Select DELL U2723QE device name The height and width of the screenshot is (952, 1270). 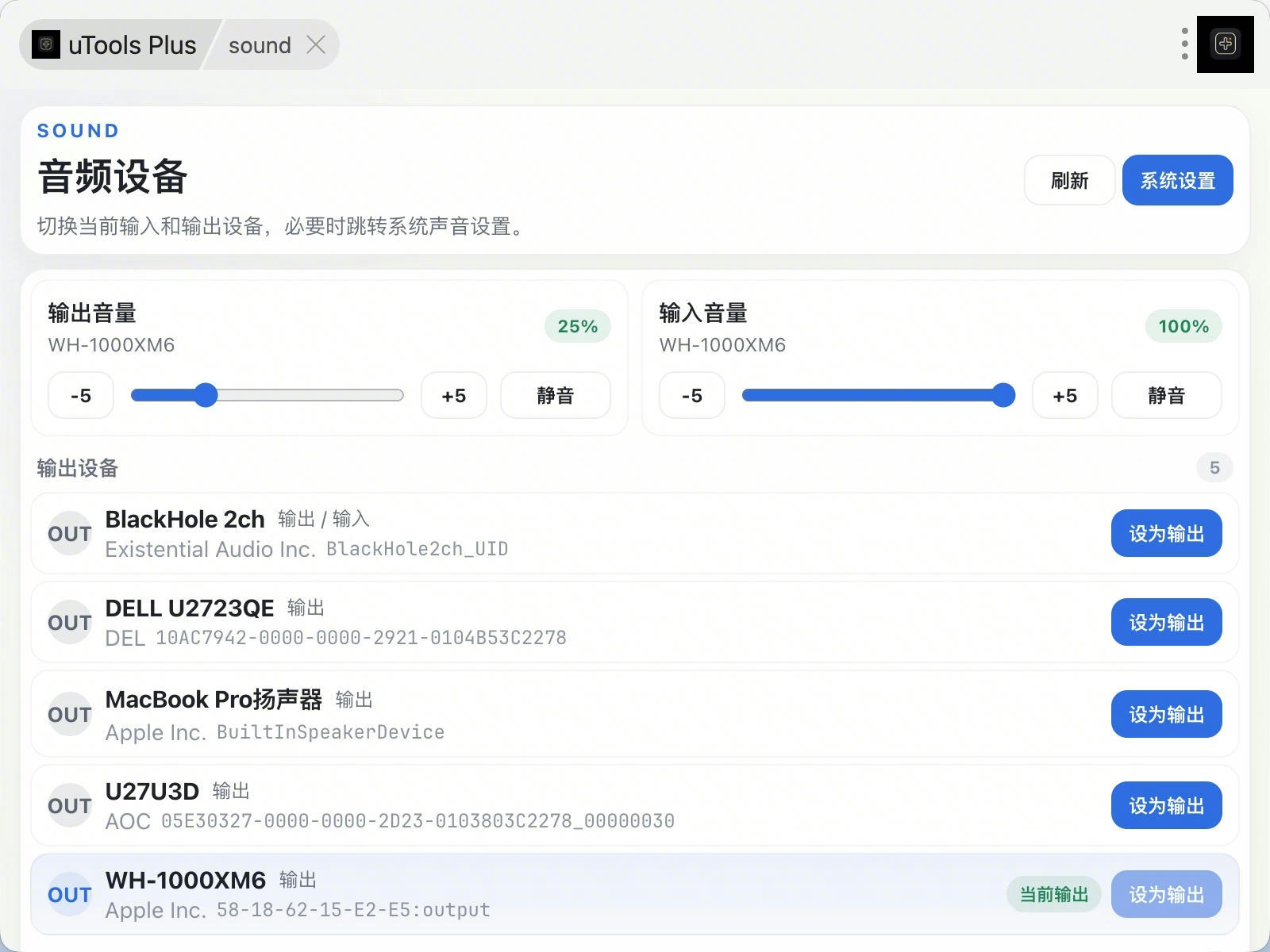[x=190, y=608]
